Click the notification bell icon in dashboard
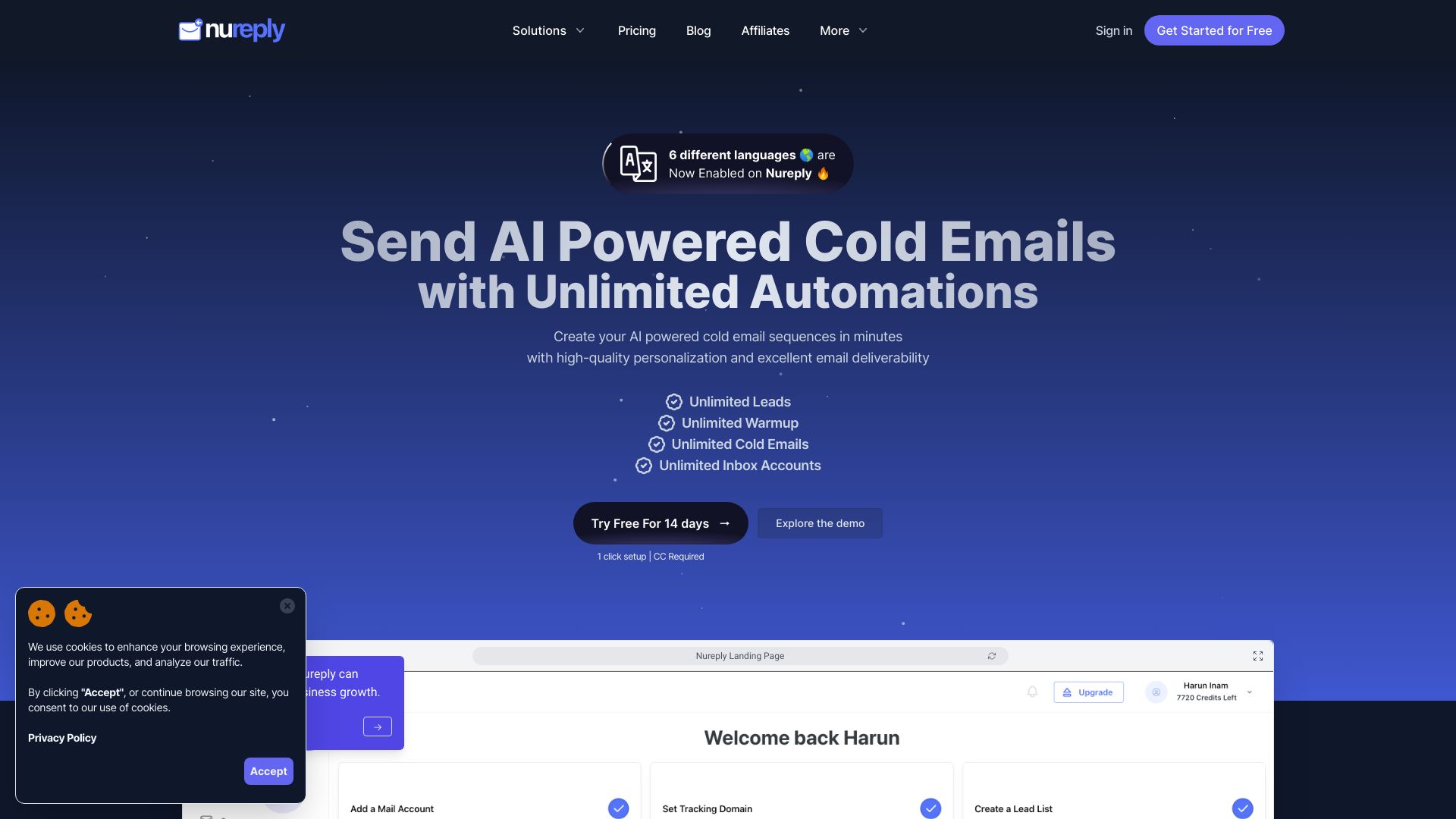 point(1033,691)
